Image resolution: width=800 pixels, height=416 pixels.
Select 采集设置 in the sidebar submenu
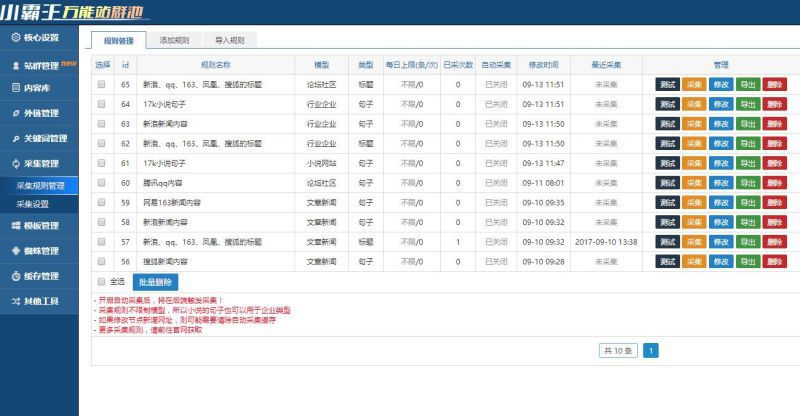(33, 204)
